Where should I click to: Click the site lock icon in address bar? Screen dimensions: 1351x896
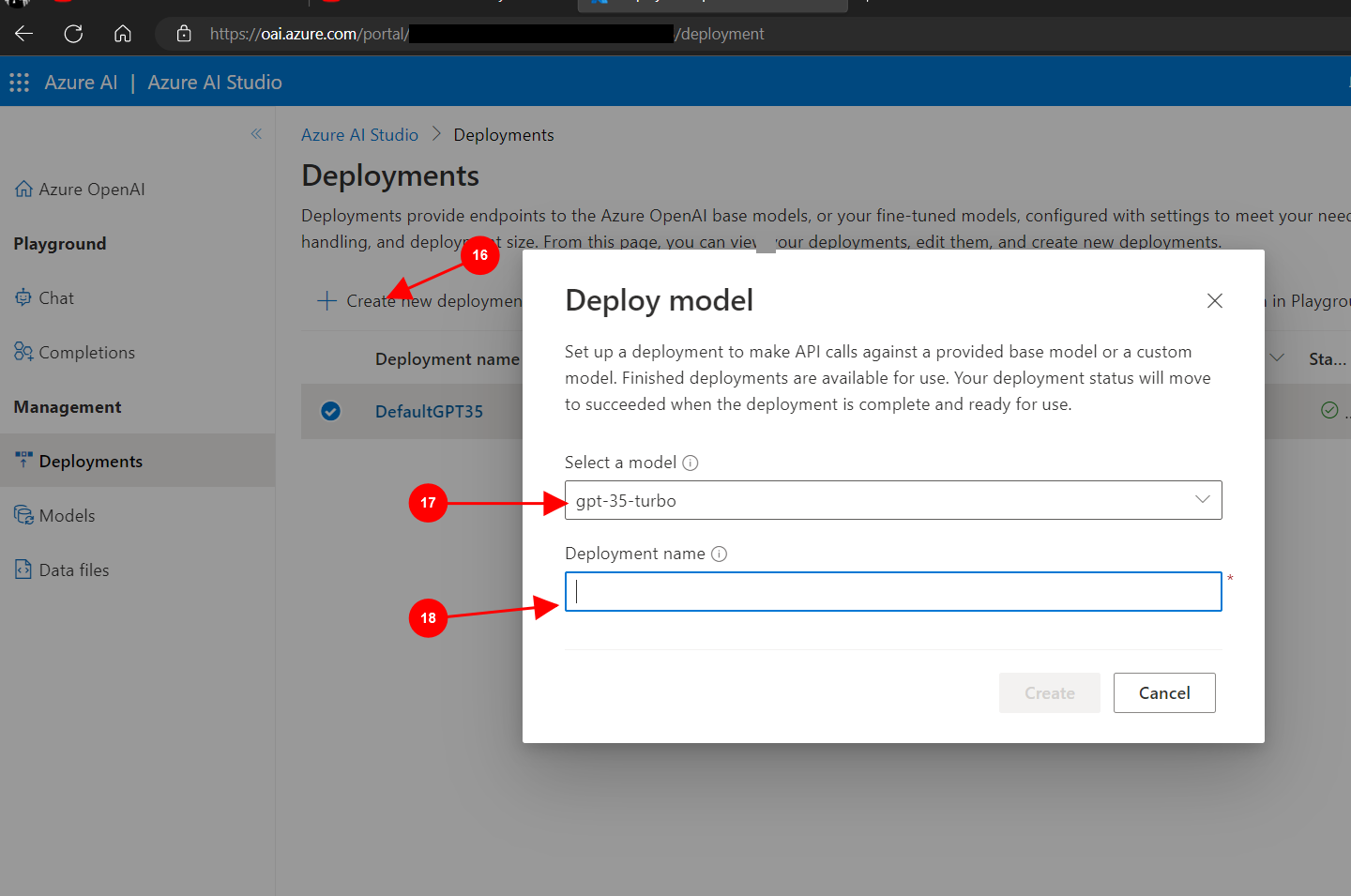[x=184, y=34]
